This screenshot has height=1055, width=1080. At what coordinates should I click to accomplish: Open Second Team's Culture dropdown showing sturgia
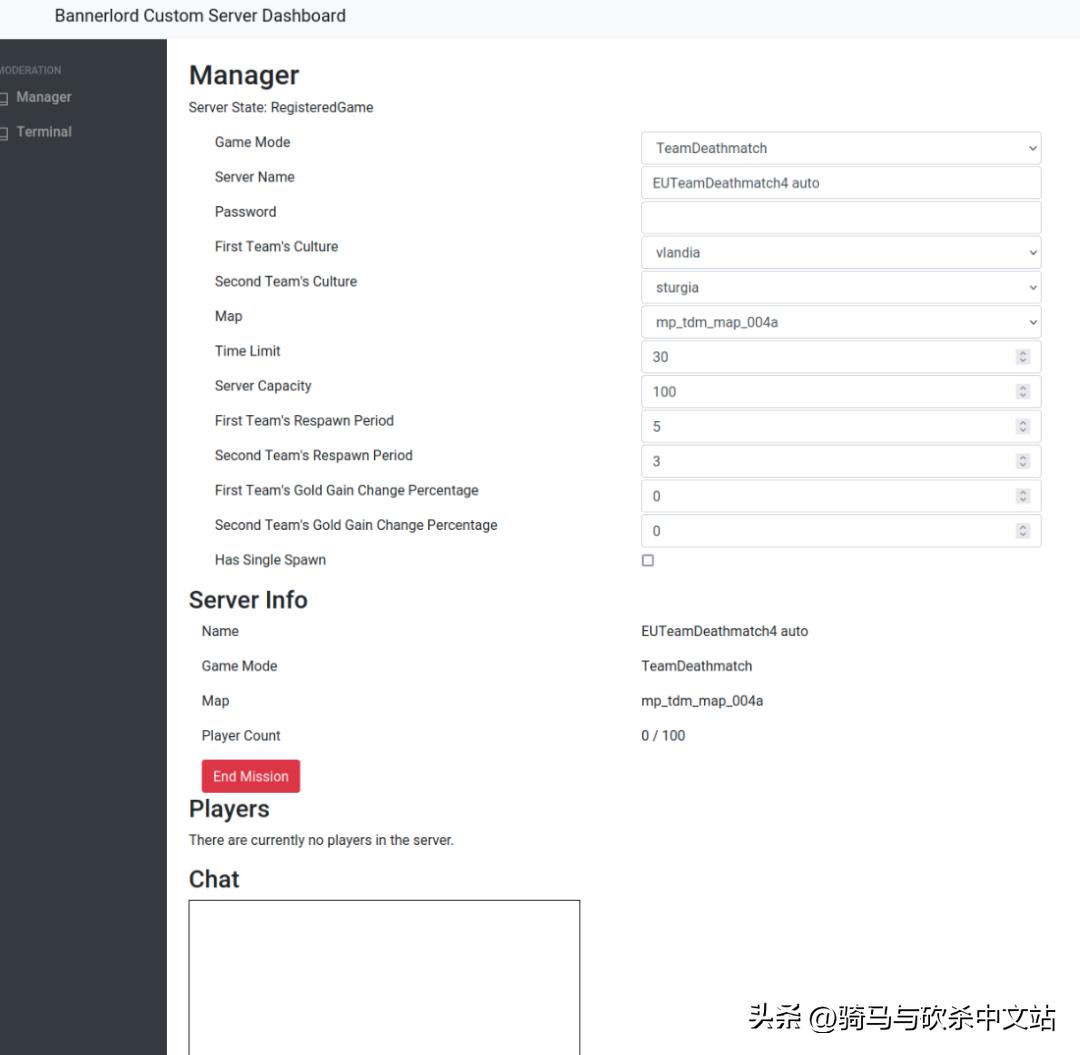[x=840, y=287]
